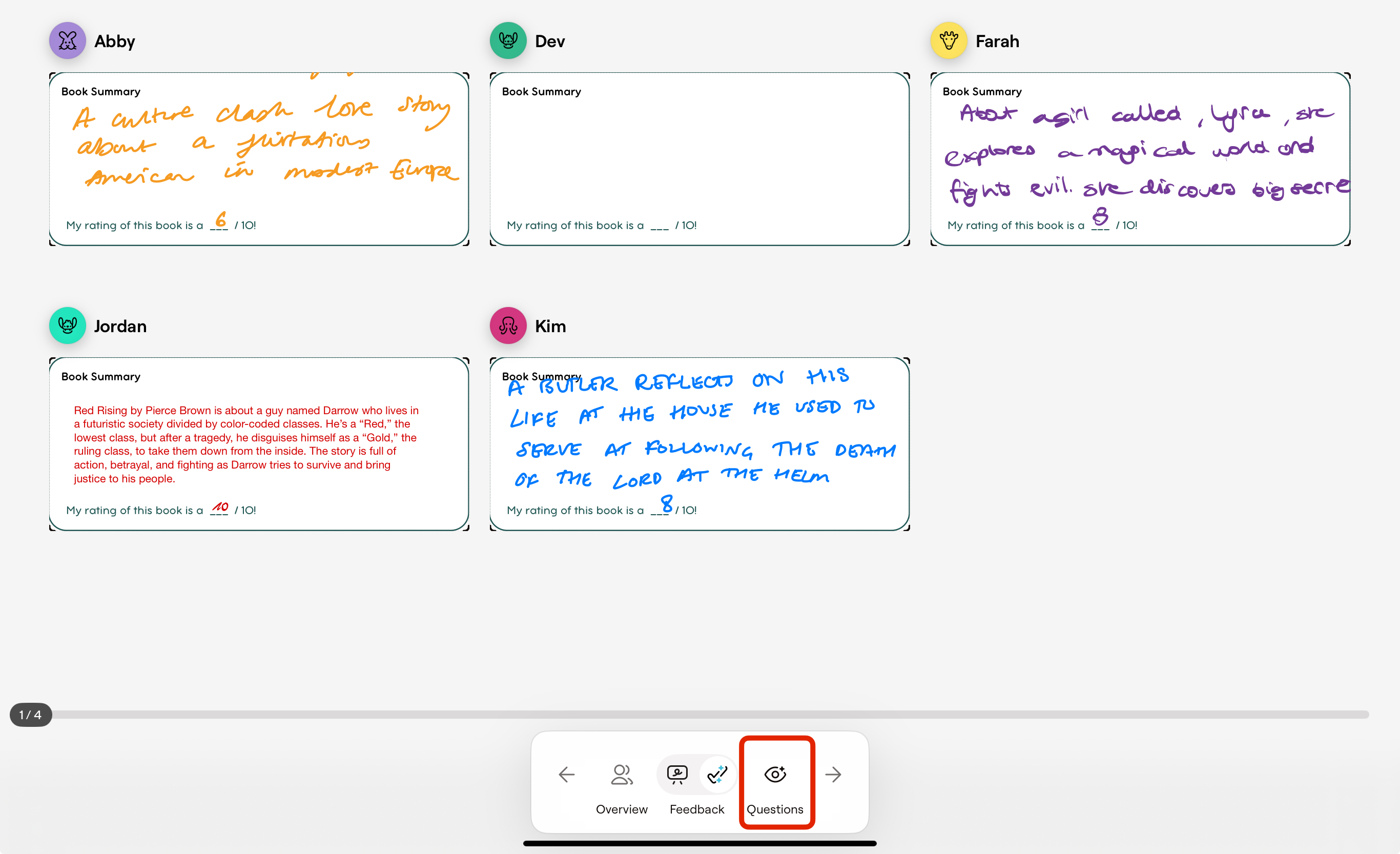This screenshot has width=1400, height=854.
Task: Click the Feedback label
Action: 696,809
